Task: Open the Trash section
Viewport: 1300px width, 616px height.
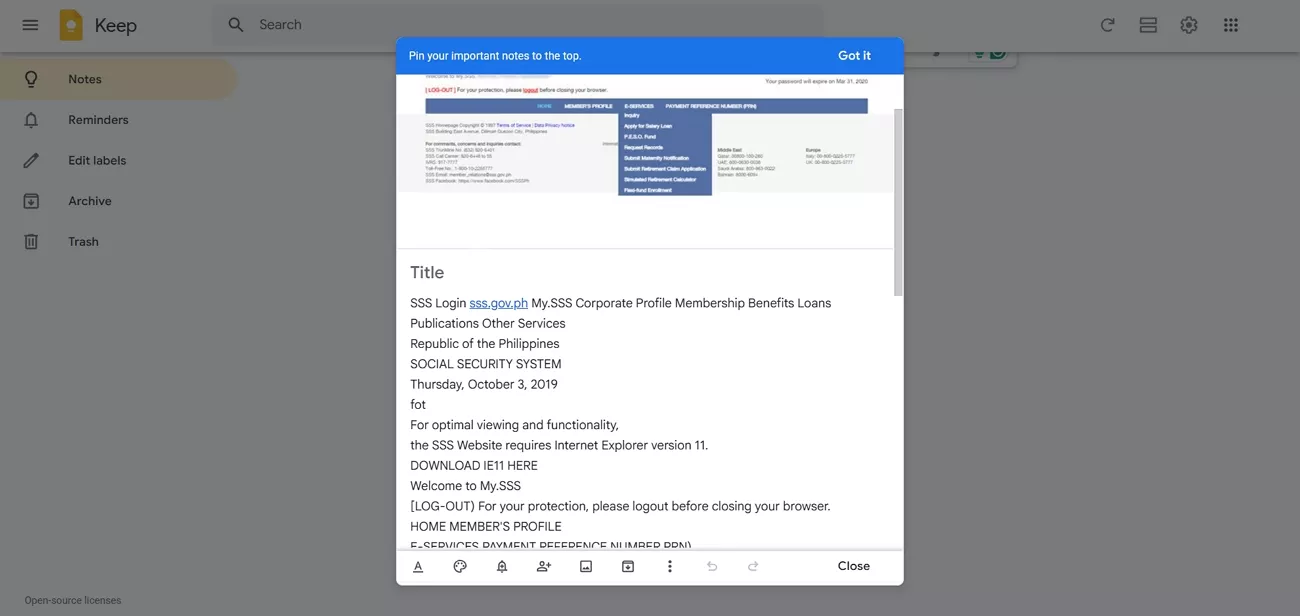Action: click(83, 241)
